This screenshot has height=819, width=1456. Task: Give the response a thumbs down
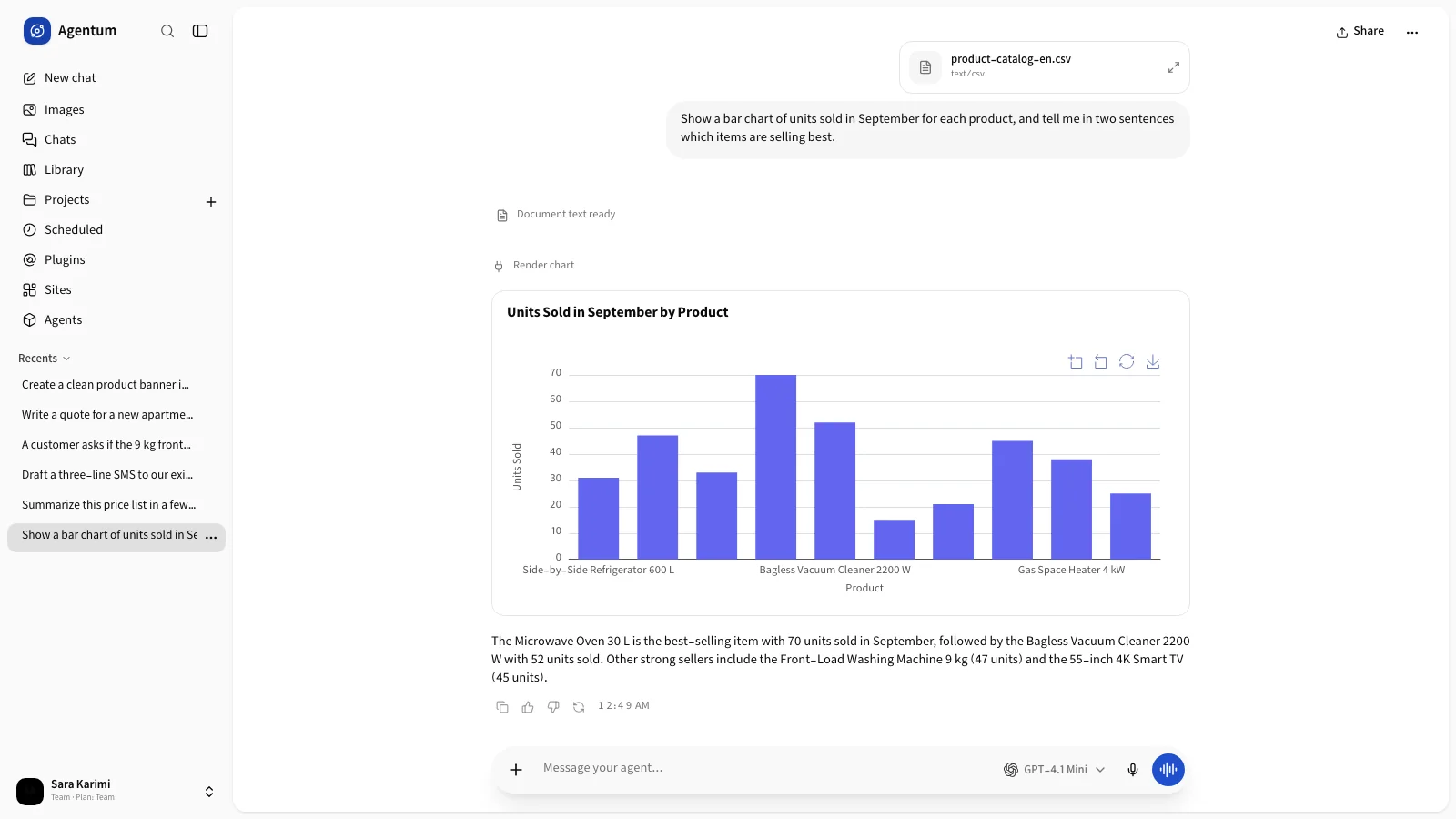[x=553, y=707]
